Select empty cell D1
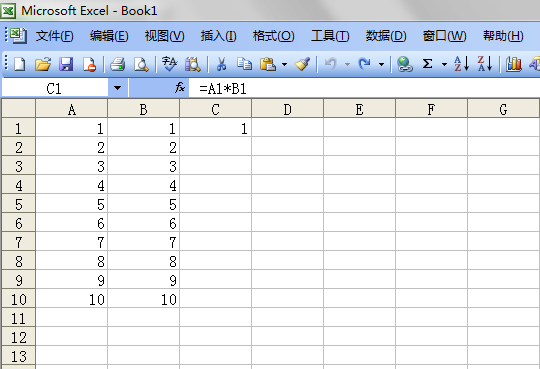Screen dimensions: 540x369 tap(288, 128)
